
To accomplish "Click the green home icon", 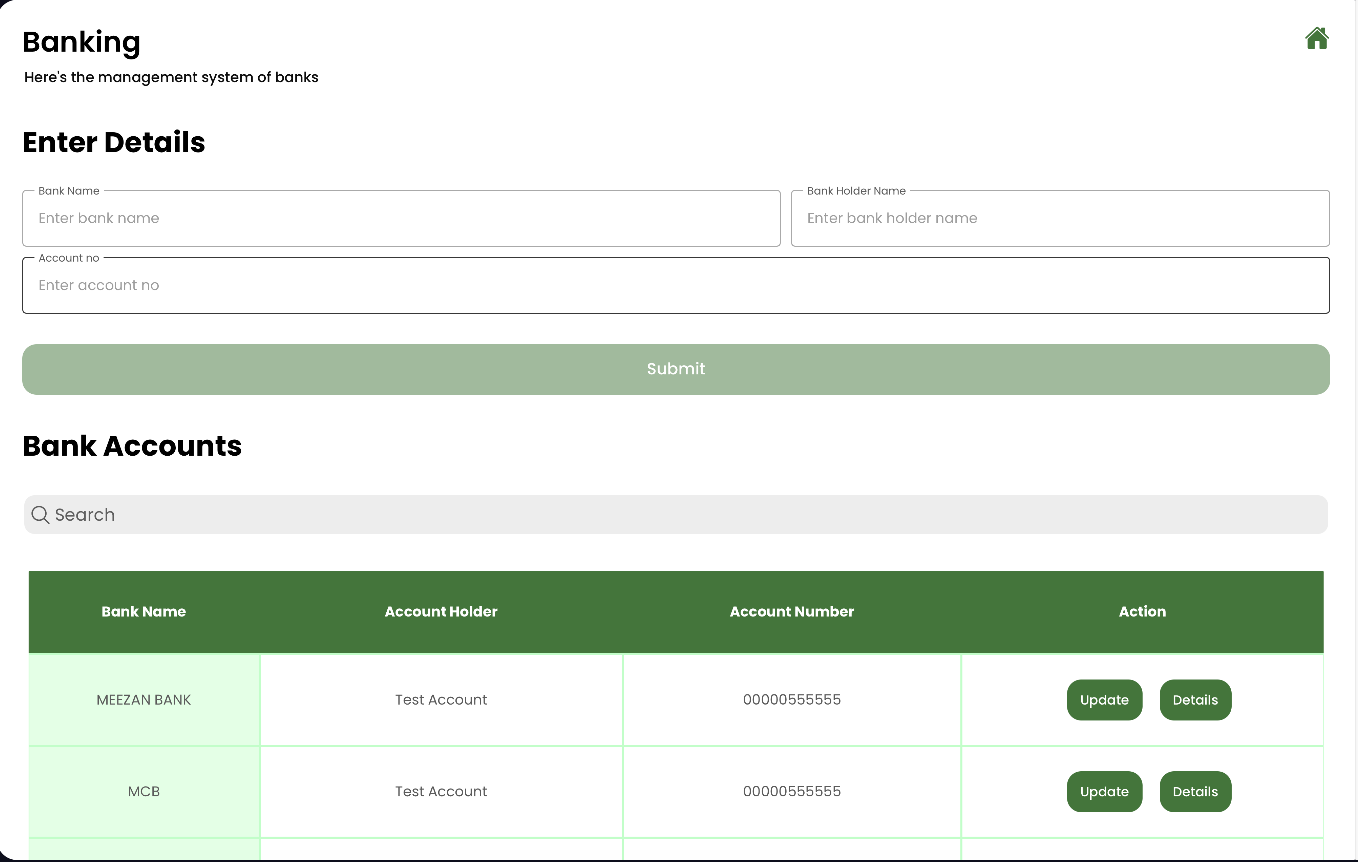I will point(1316,39).
